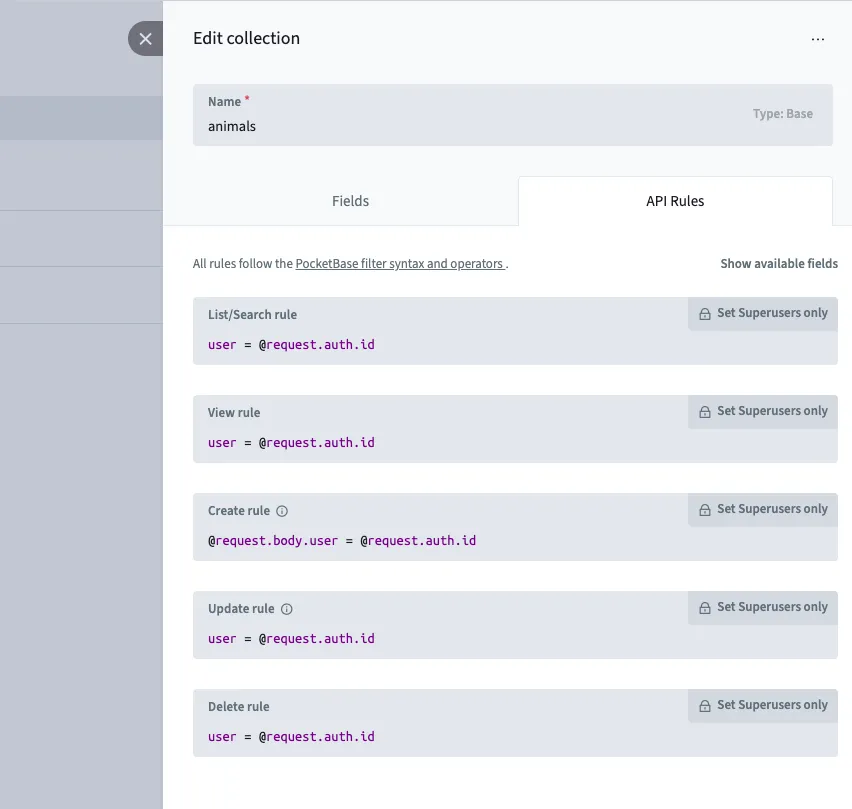Set Superusers only for the Update rule
The height and width of the screenshot is (809, 852).
click(x=770, y=606)
